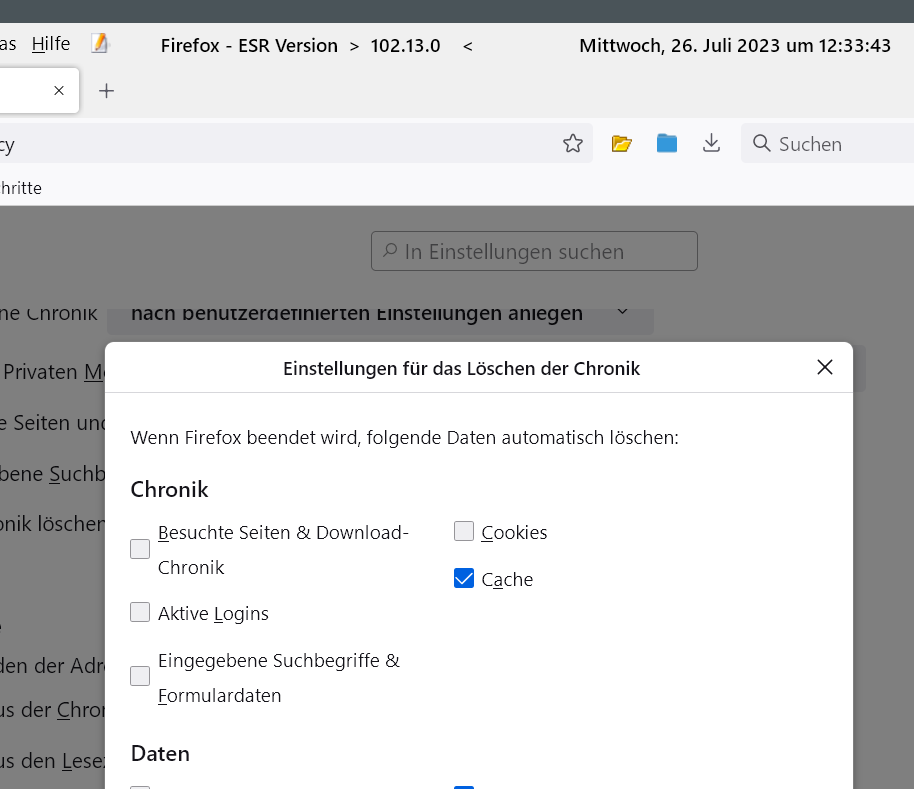914x789 pixels.
Task: Click the yellow open-folder toolbar icon
Action: pyautogui.click(x=622, y=144)
